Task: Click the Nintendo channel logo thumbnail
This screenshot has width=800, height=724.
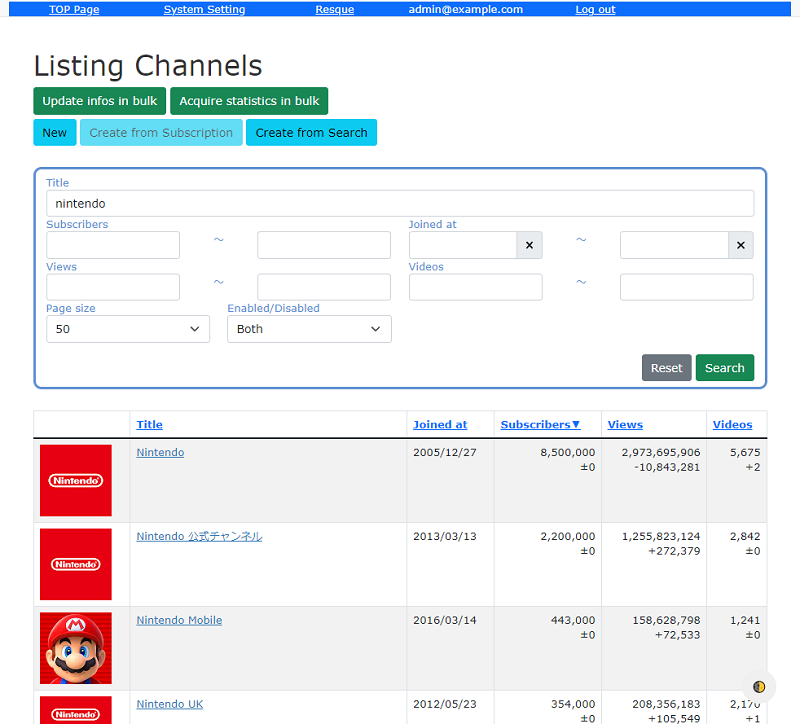Action: click(76, 480)
